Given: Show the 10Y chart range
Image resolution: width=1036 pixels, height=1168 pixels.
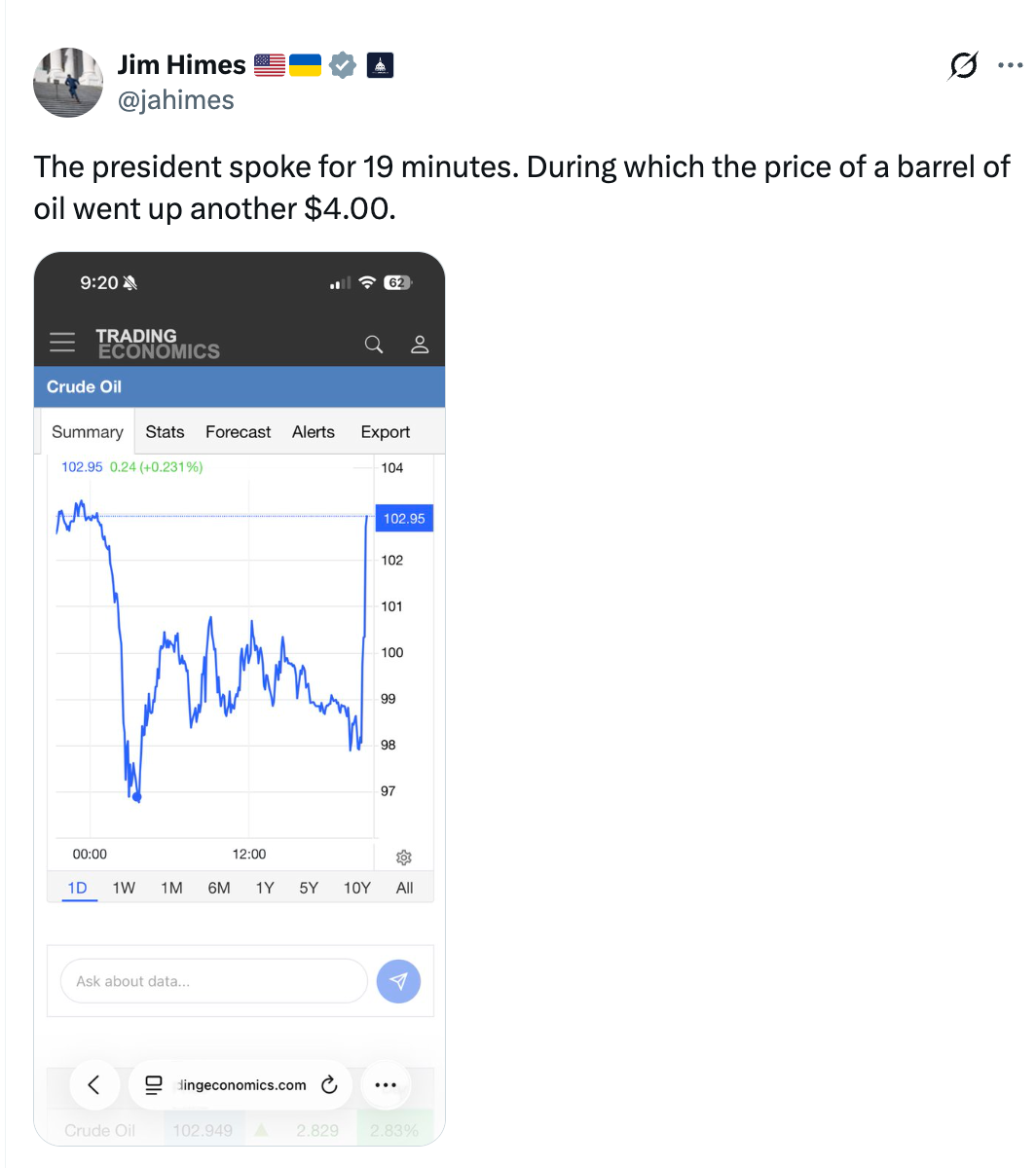Looking at the screenshot, I should [x=357, y=888].
